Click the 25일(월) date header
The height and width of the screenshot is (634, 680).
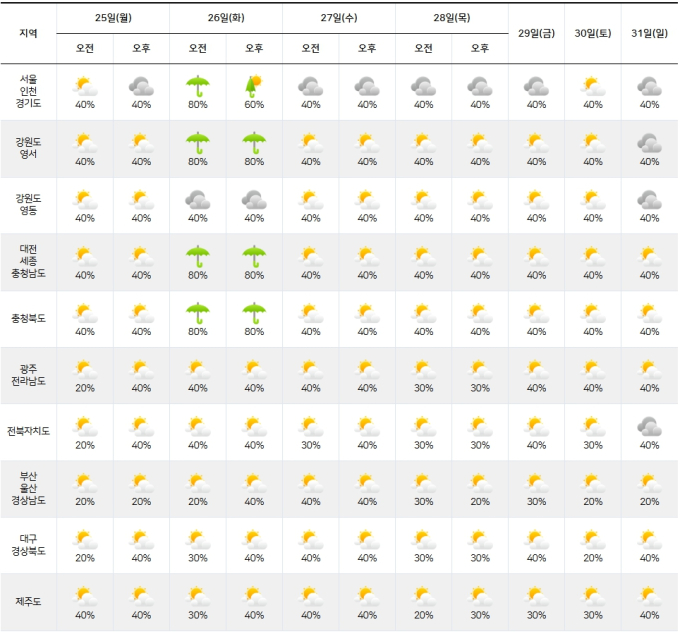(113, 18)
